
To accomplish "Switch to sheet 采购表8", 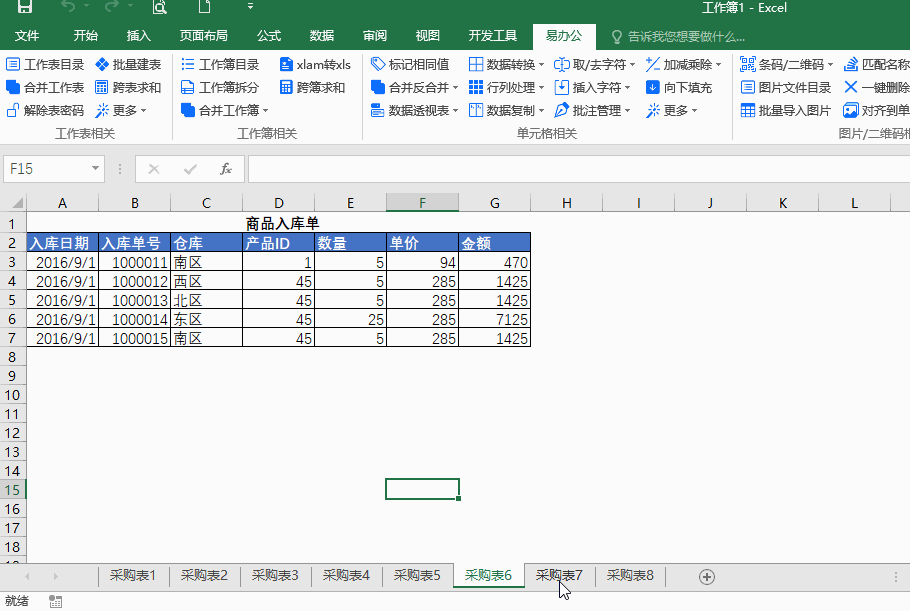I will click(630, 576).
